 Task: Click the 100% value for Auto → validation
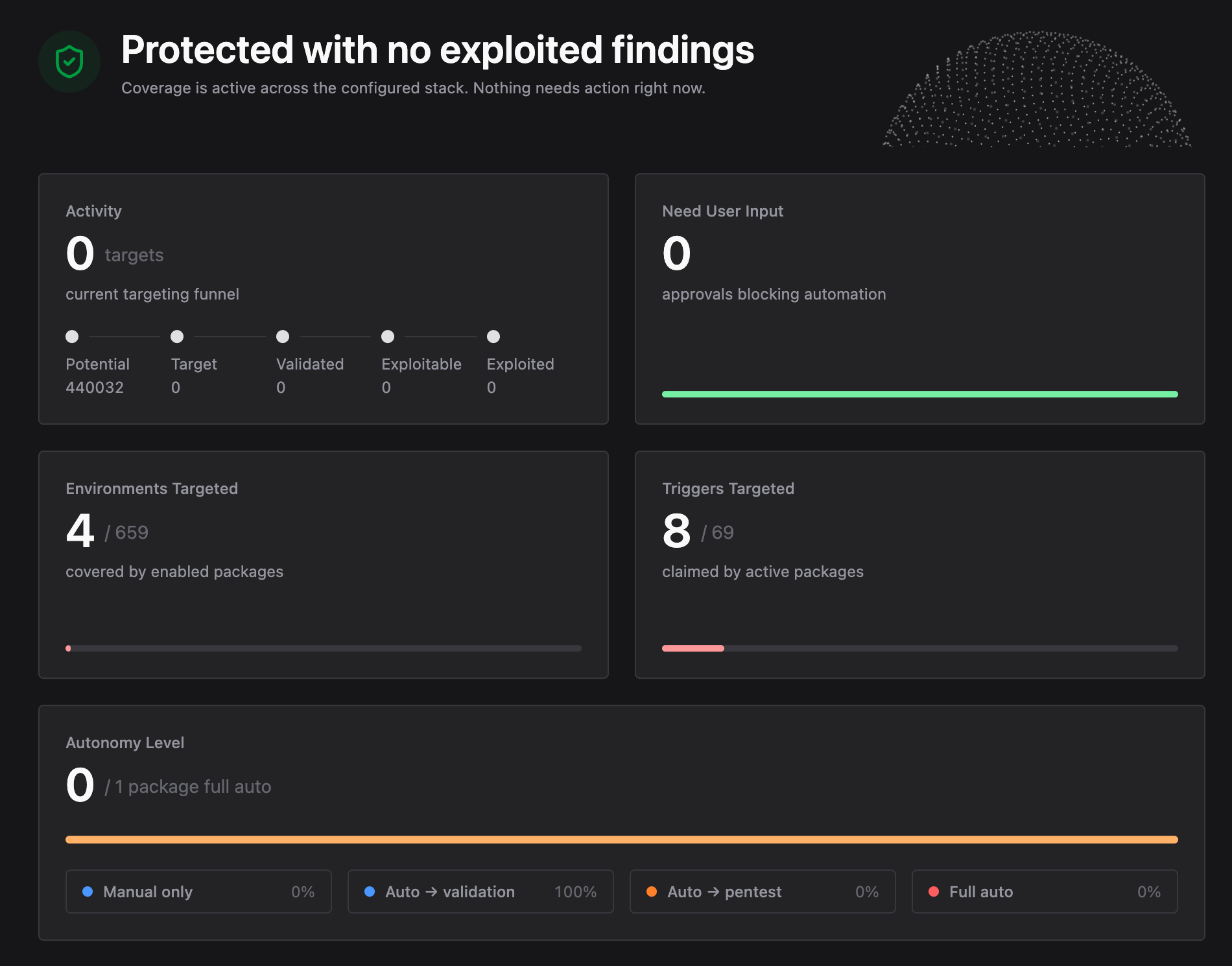tap(576, 892)
